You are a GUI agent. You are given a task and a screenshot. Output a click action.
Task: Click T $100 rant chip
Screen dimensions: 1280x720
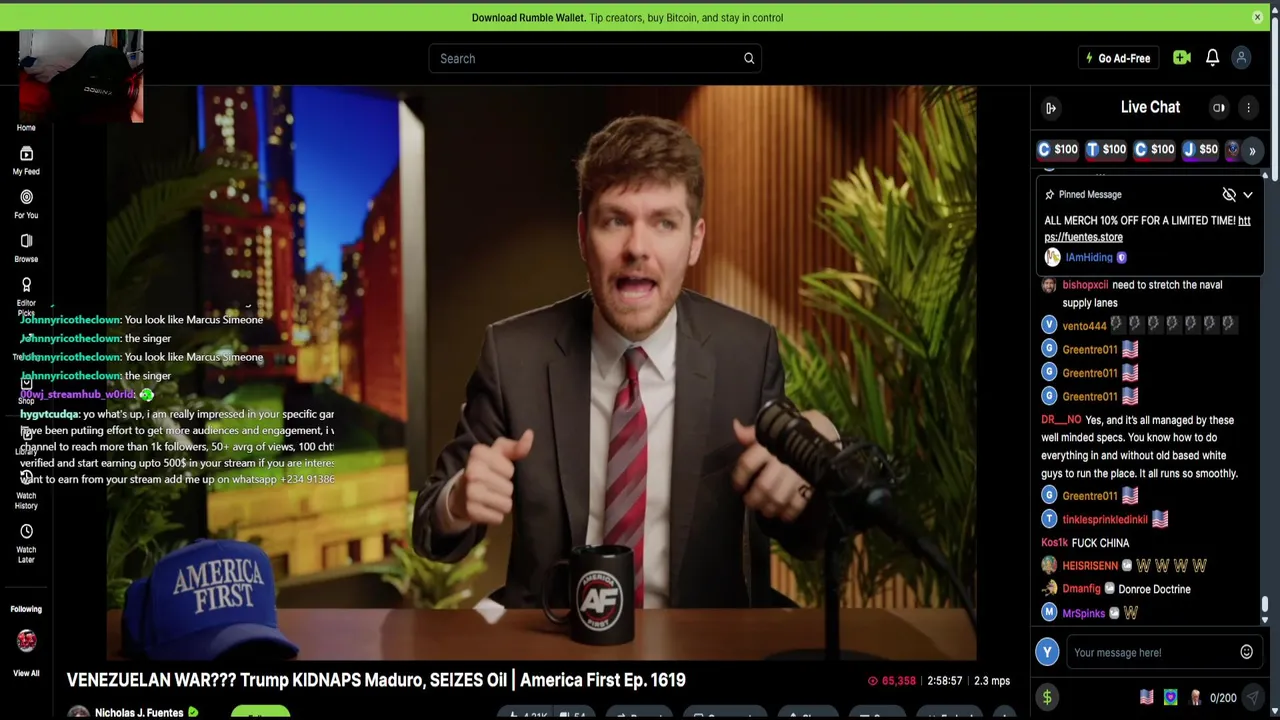pyautogui.click(x=1106, y=149)
